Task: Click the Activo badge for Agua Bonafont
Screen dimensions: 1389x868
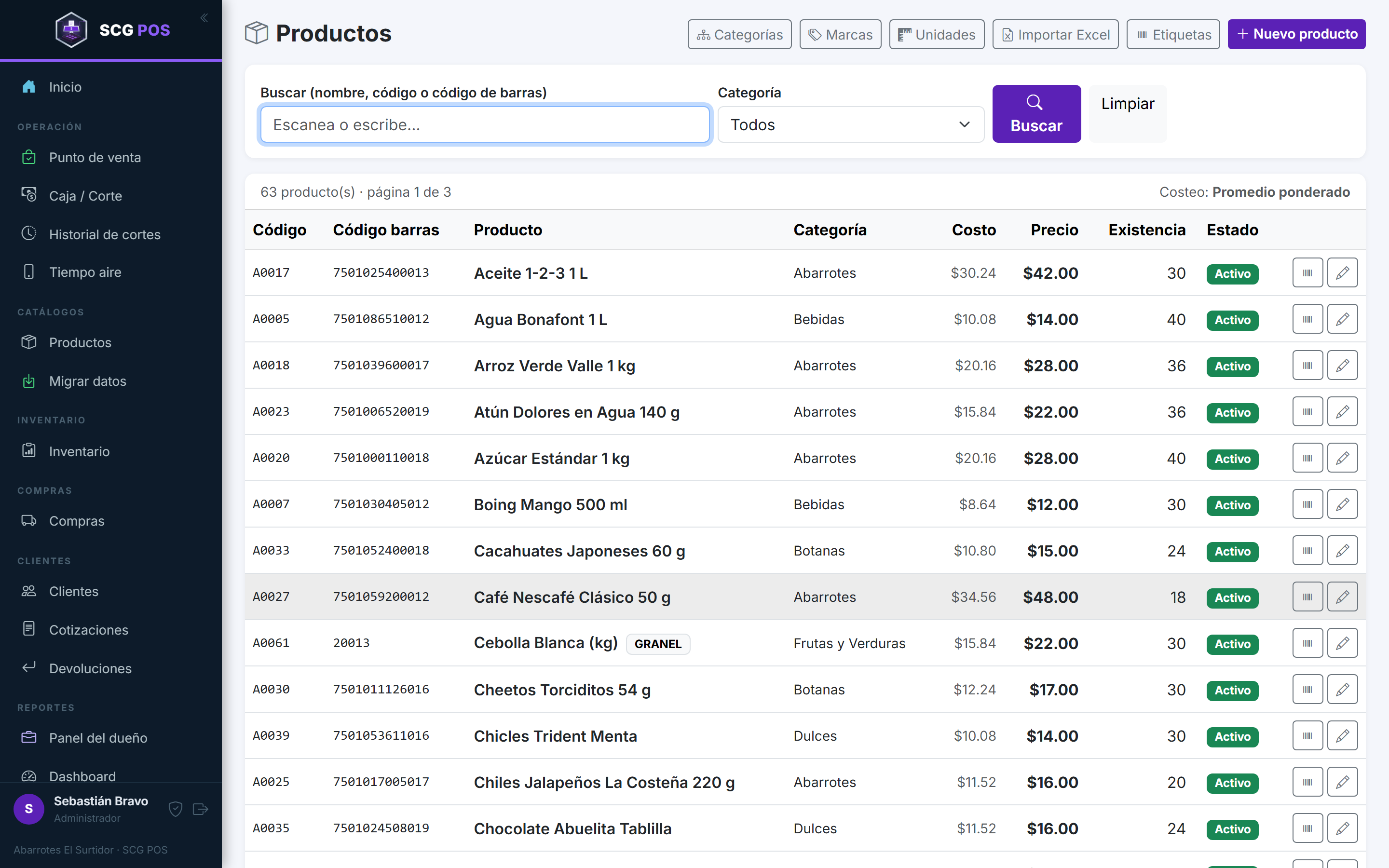Action: (x=1232, y=320)
